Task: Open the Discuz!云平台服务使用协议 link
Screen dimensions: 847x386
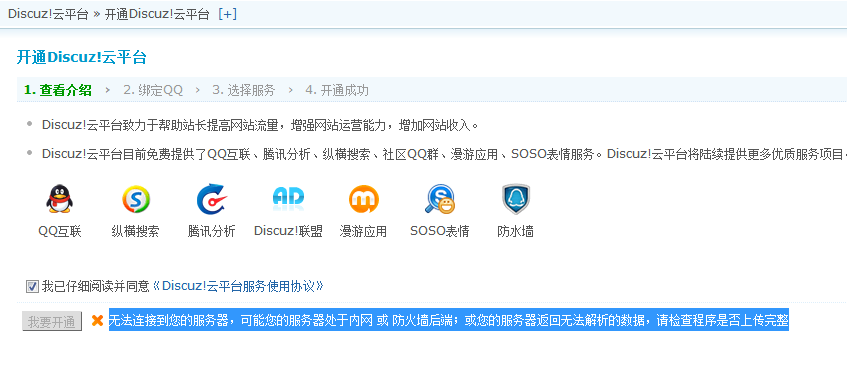Action: pos(237,286)
